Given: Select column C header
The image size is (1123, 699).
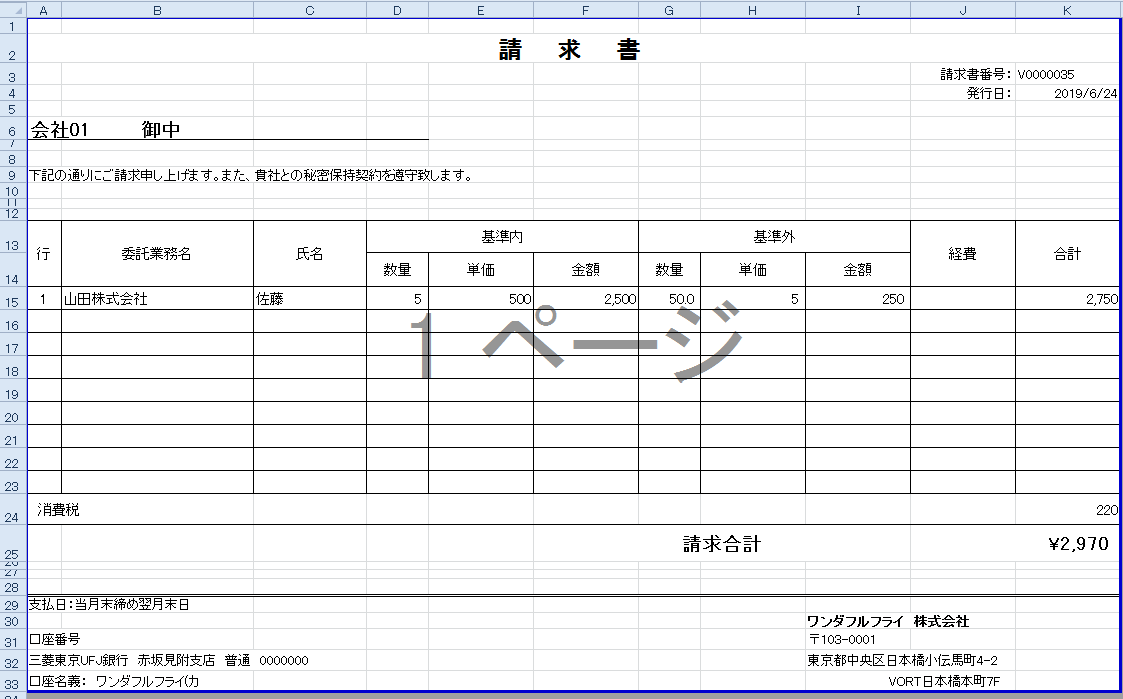Looking at the screenshot, I should pyautogui.click(x=310, y=10).
